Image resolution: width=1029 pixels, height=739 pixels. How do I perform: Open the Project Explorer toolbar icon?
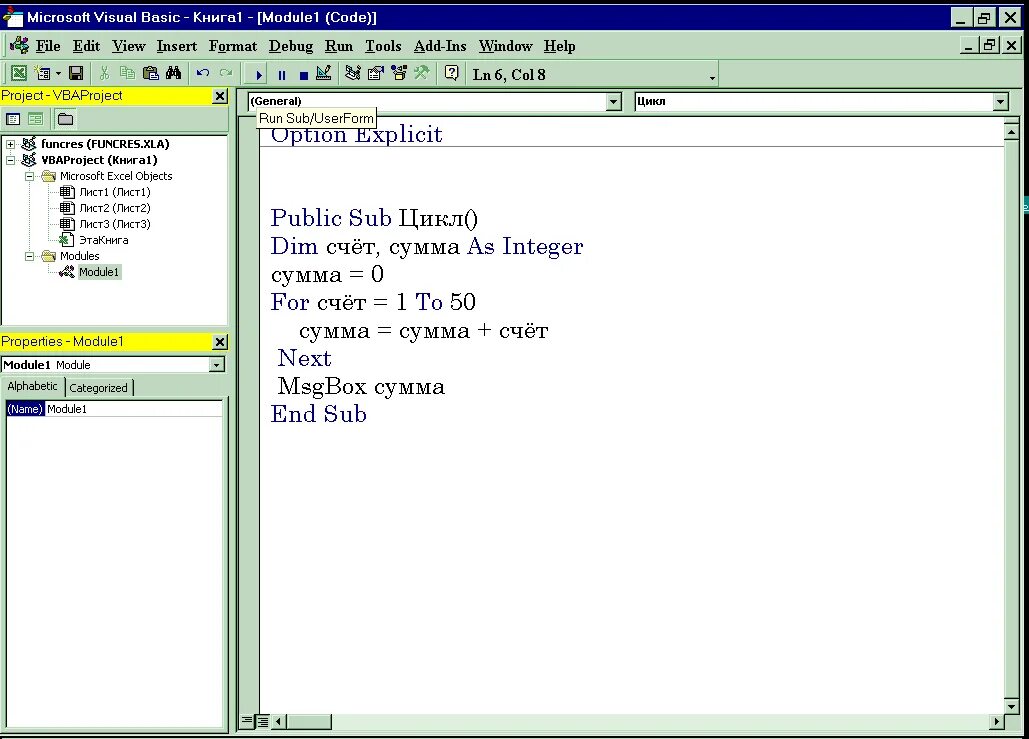(353, 74)
